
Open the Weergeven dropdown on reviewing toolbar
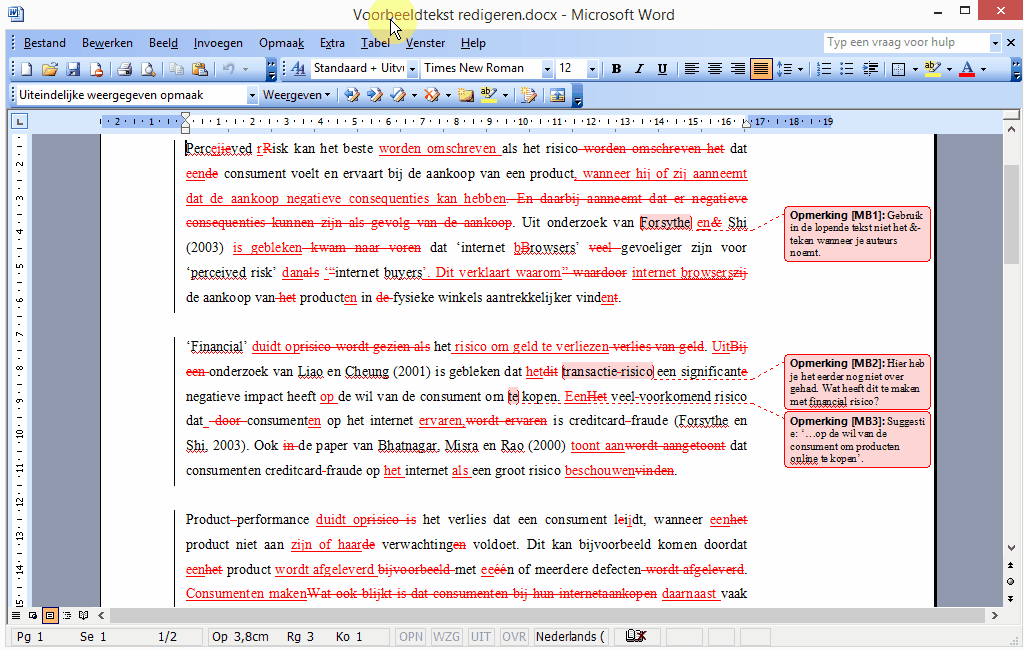click(x=296, y=95)
